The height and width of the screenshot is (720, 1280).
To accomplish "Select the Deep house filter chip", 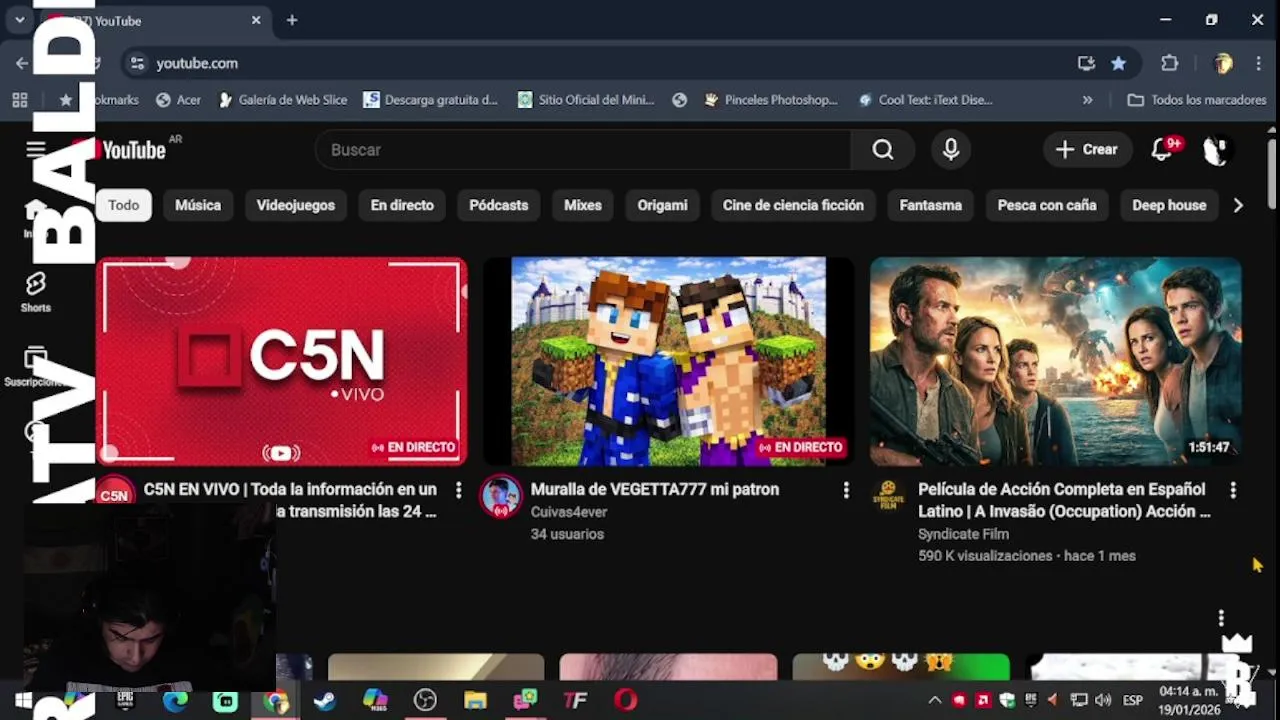I will [1169, 205].
